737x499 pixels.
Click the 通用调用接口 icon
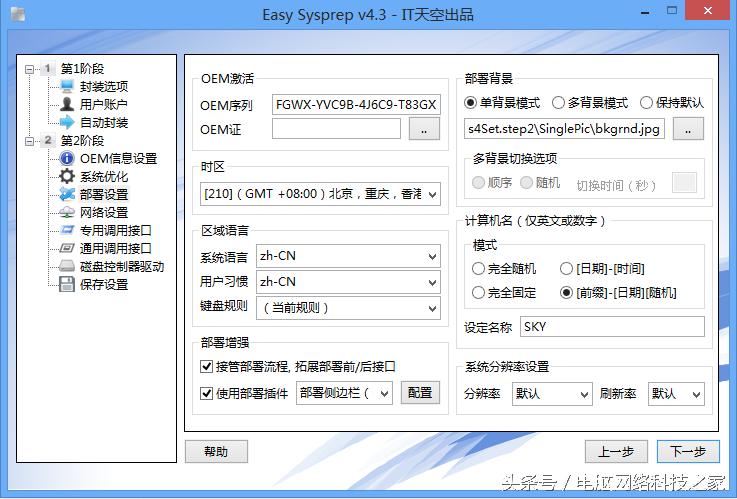pyautogui.click(x=67, y=248)
